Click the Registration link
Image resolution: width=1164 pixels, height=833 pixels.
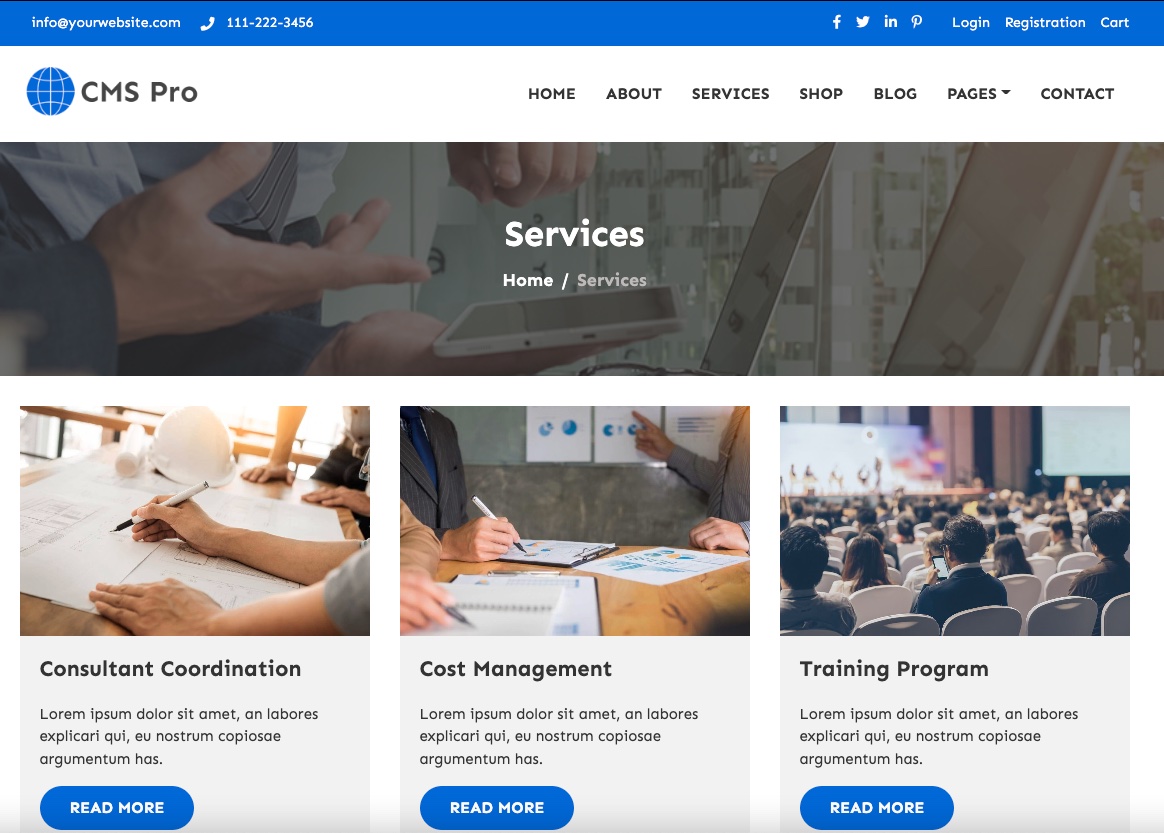1045,22
